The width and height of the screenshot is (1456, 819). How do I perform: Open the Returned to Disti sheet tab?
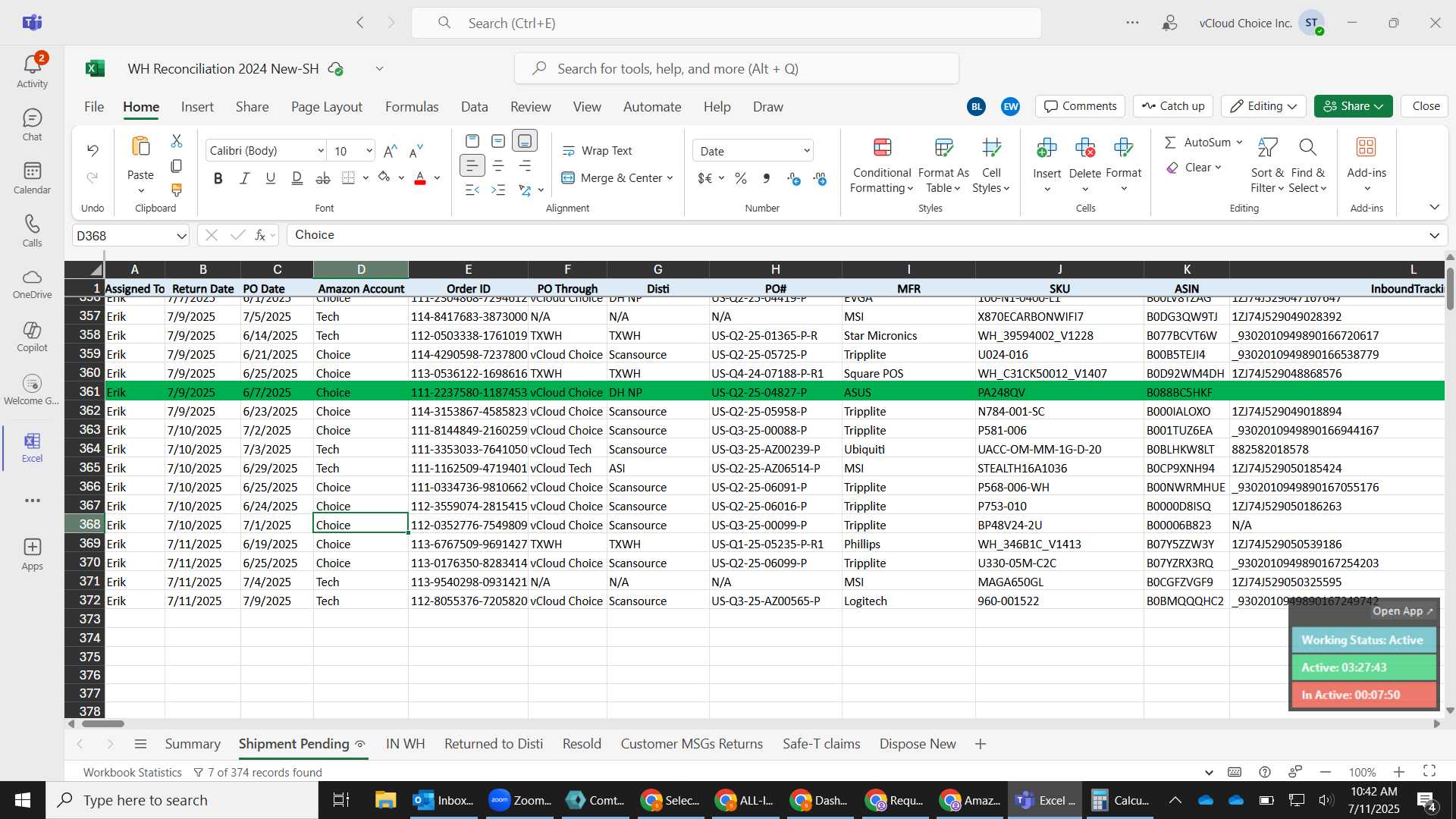click(x=494, y=744)
